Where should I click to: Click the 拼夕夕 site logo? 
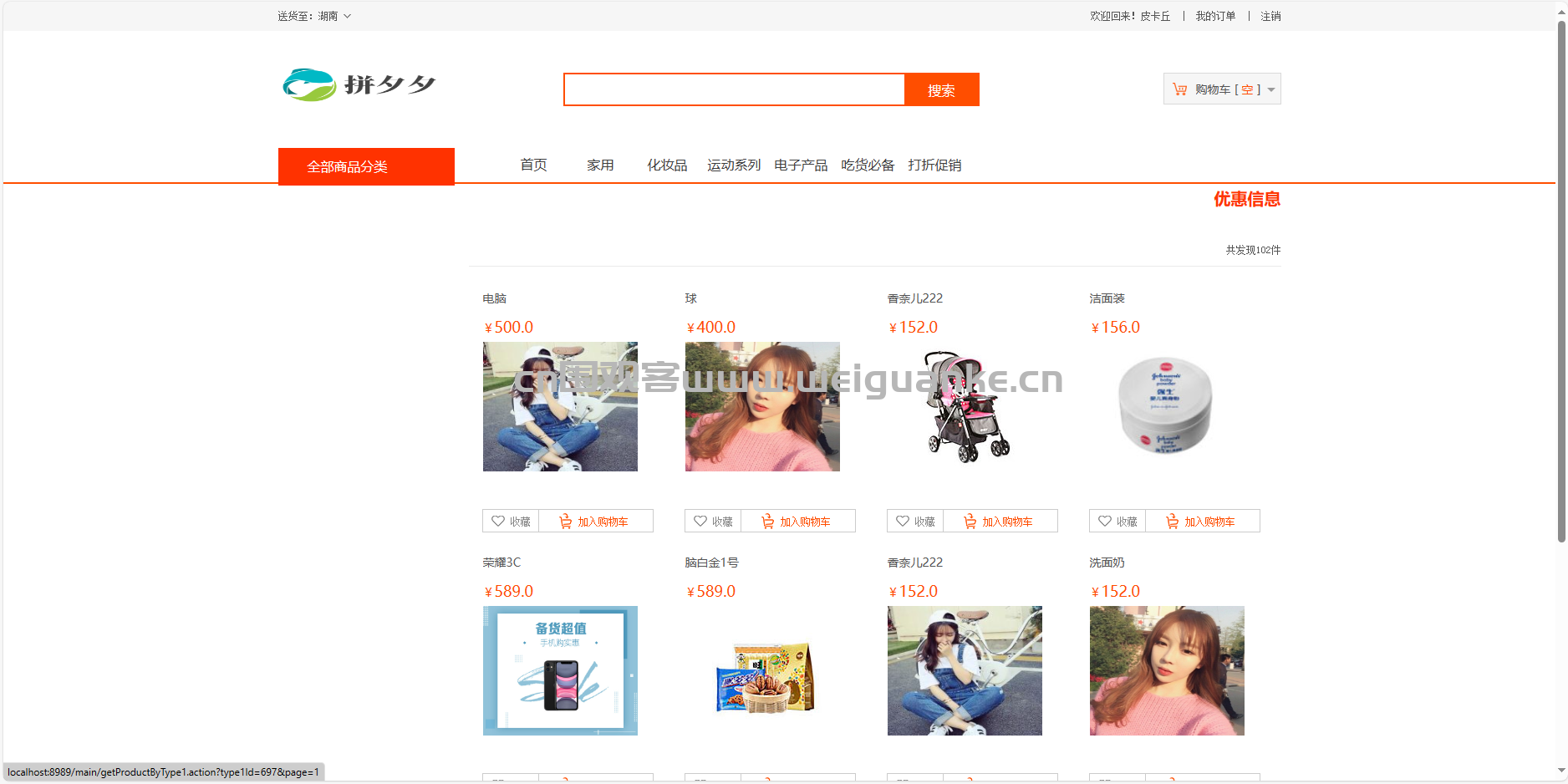[x=359, y=84]
